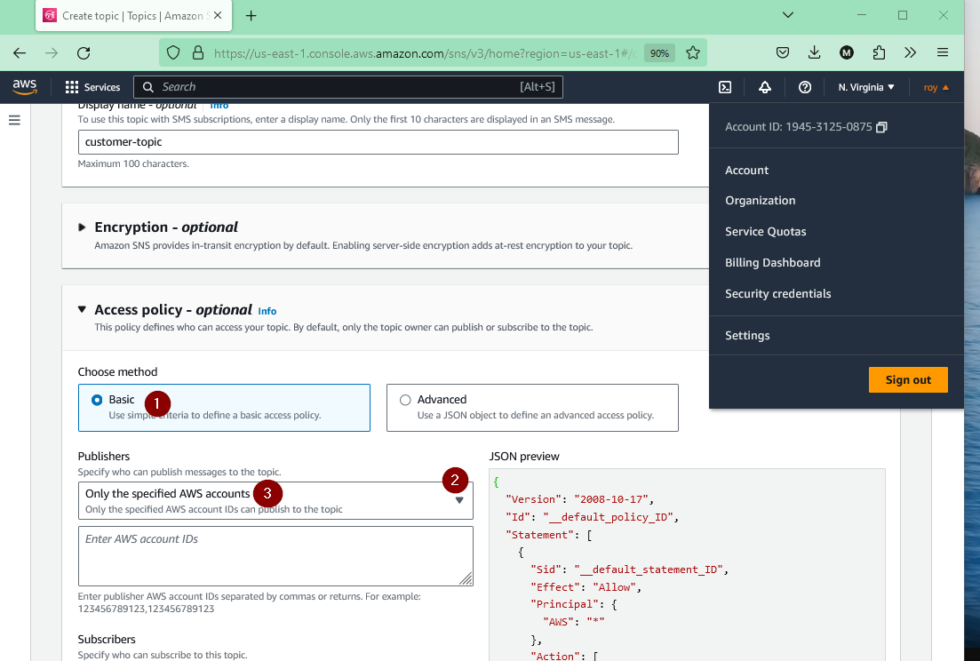This screenshot has width=980, height=661.
Task: Open the left navigation hamburger icon
Action: [14, 119]
